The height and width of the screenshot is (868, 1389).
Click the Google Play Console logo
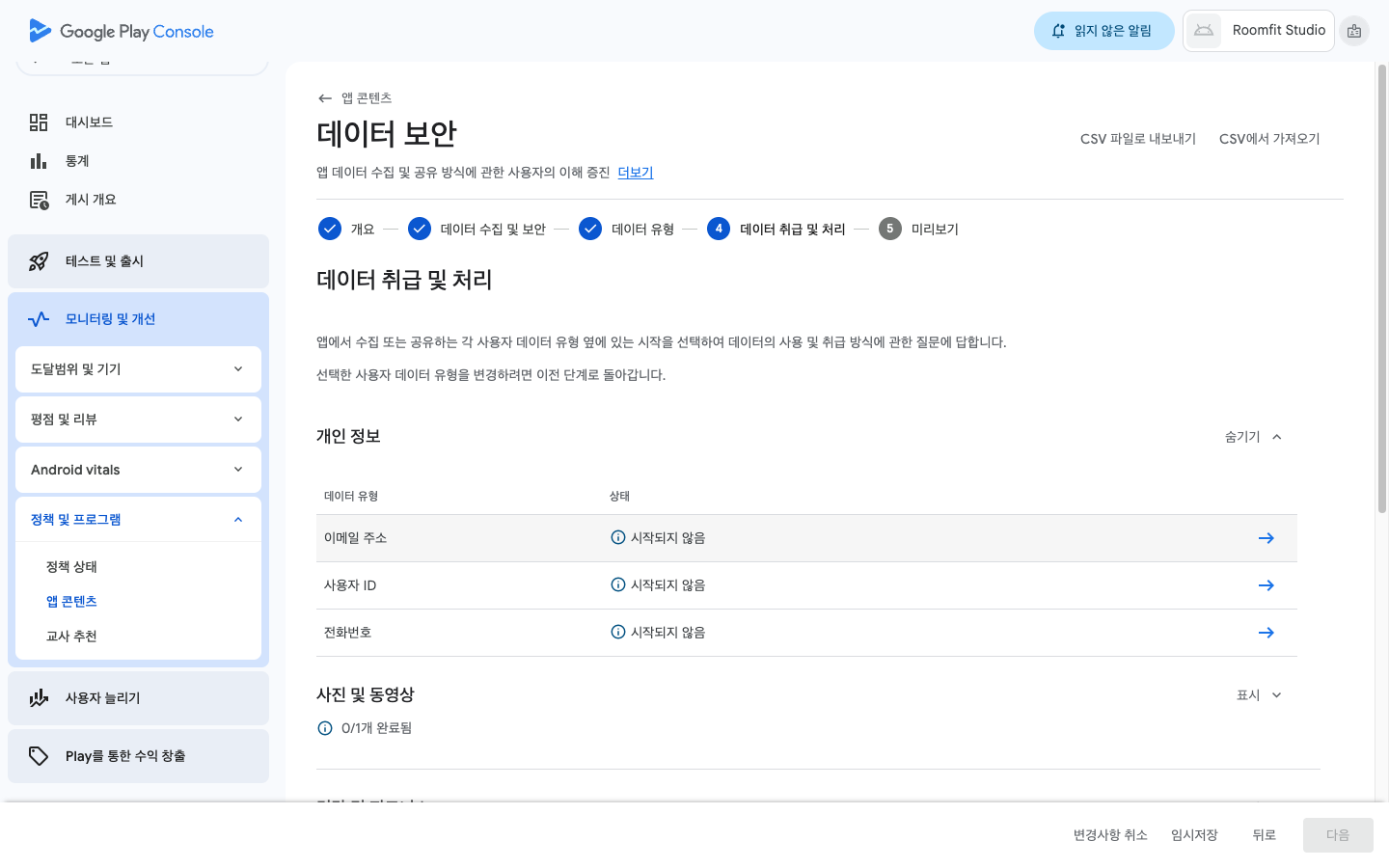(x=122, y=31)
